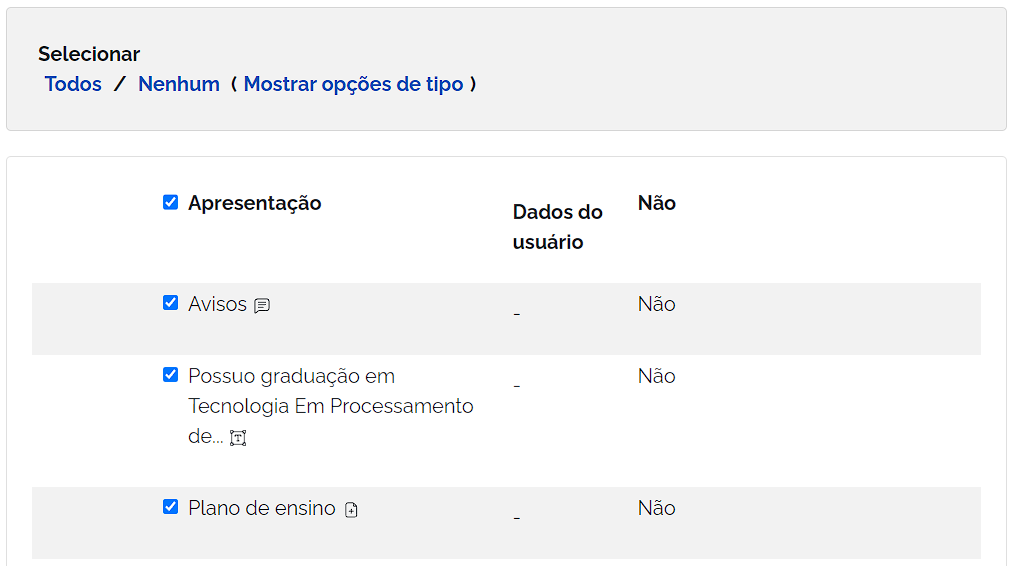Click the Dados do usuário column header

557,227
